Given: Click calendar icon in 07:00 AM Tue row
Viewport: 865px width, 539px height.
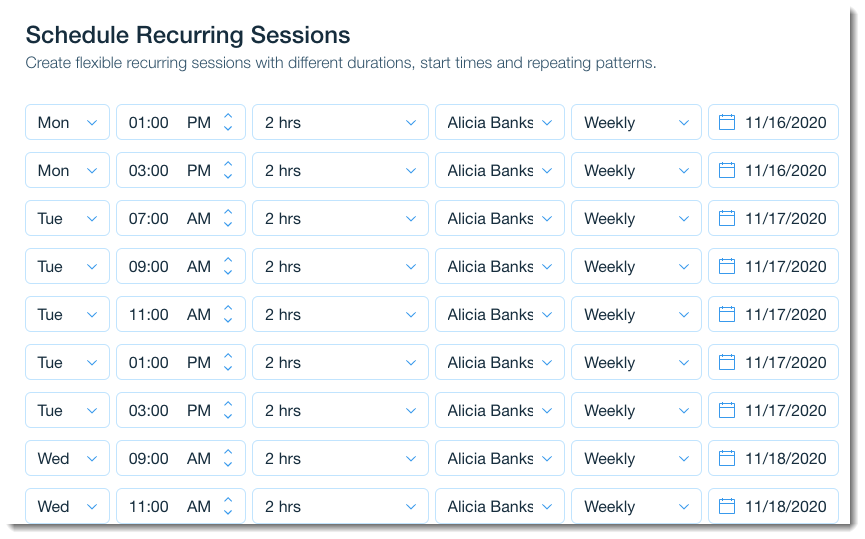Looking at the screenshot, I should pyautogui.click(x=727, y=218).
